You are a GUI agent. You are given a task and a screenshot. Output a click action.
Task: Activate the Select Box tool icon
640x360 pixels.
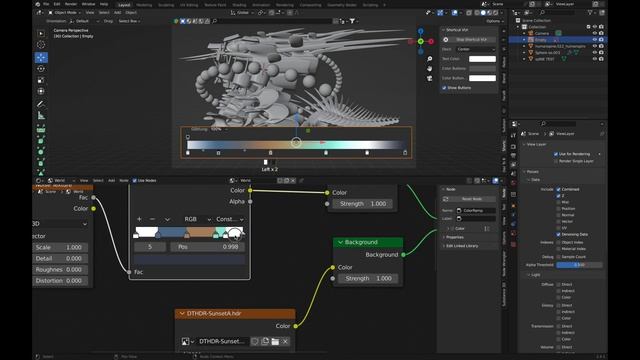[41, 33]
